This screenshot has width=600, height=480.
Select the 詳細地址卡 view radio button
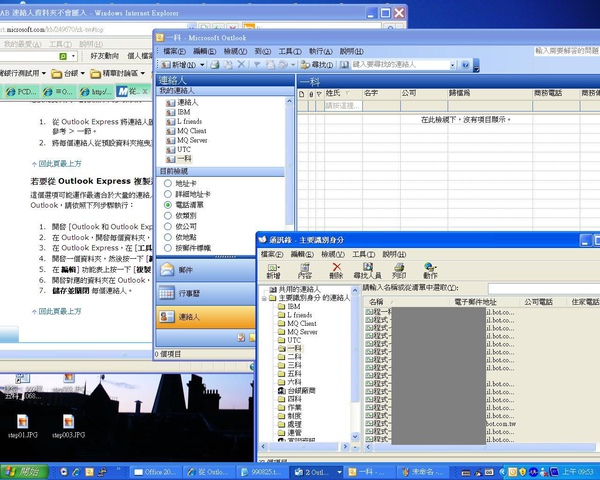(168, 194)
